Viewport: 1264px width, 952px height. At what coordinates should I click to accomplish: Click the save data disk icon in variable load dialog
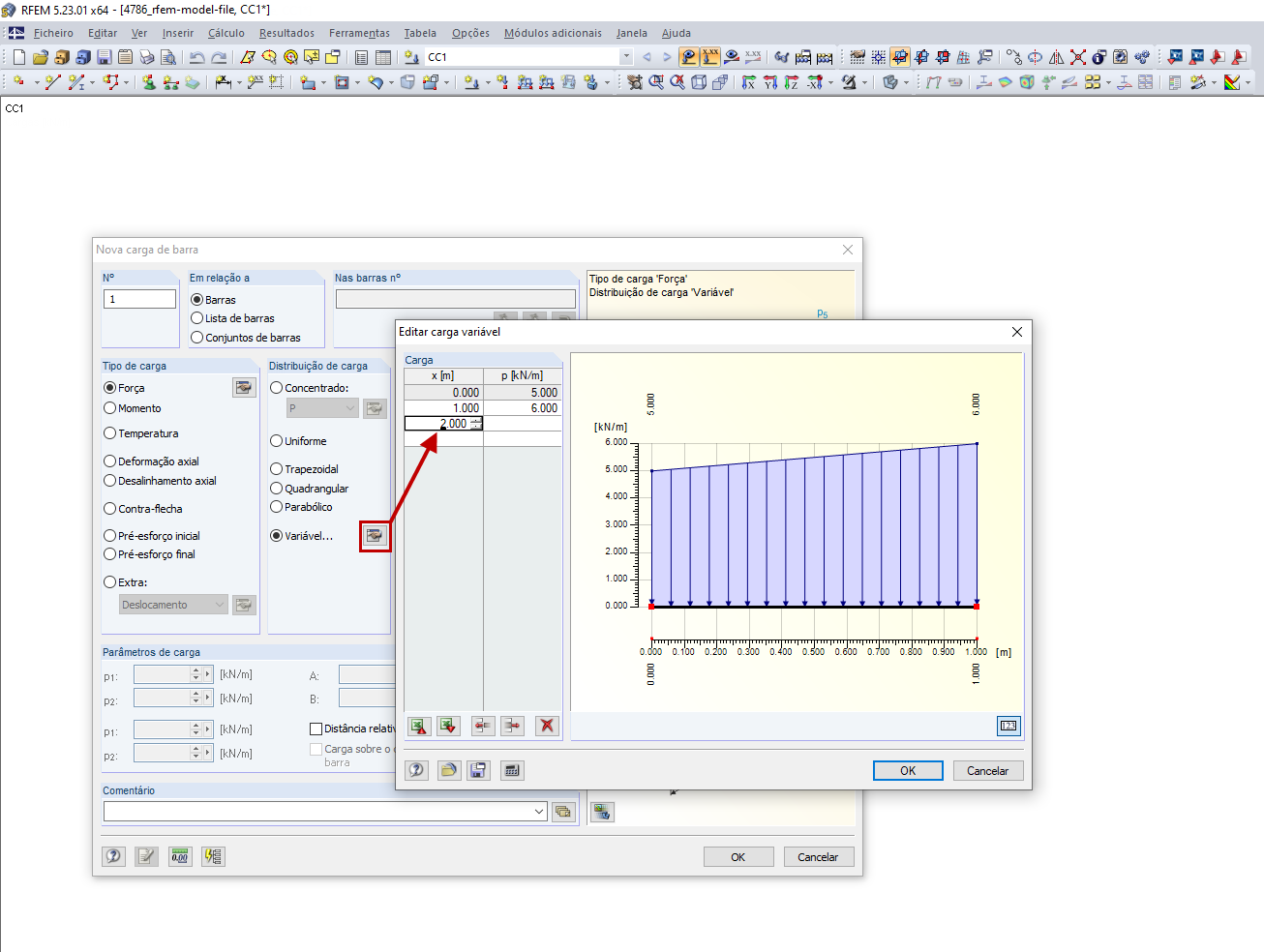(479, 770)
